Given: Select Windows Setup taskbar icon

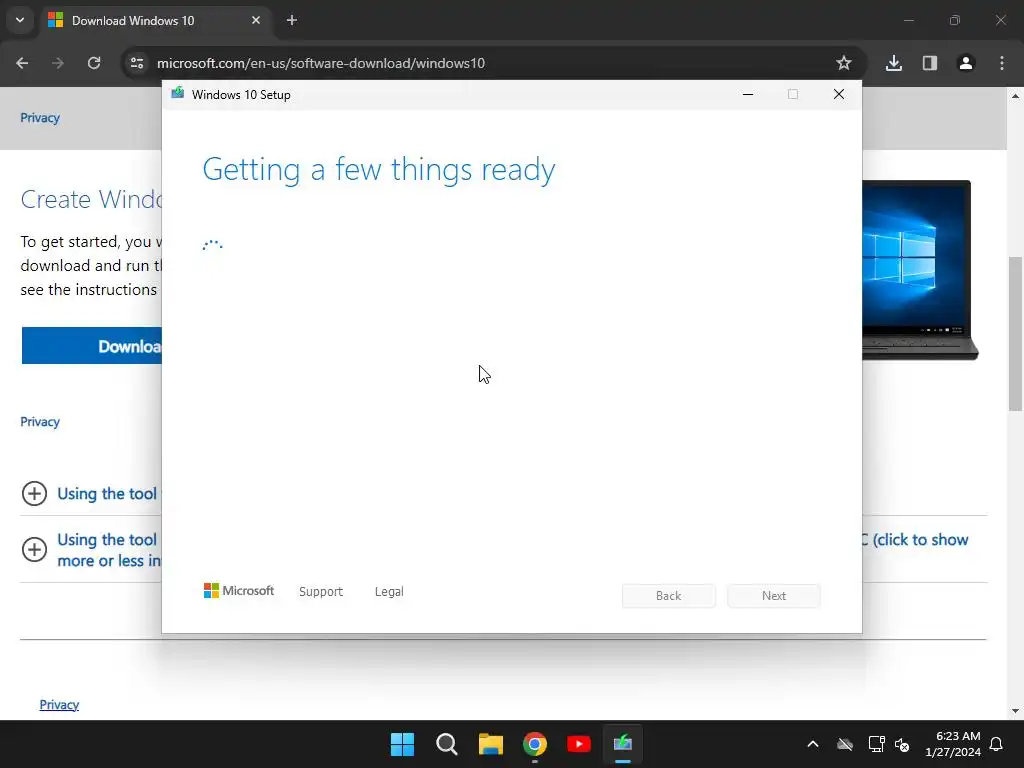Looking at the screenshot, I should (623, 744).
